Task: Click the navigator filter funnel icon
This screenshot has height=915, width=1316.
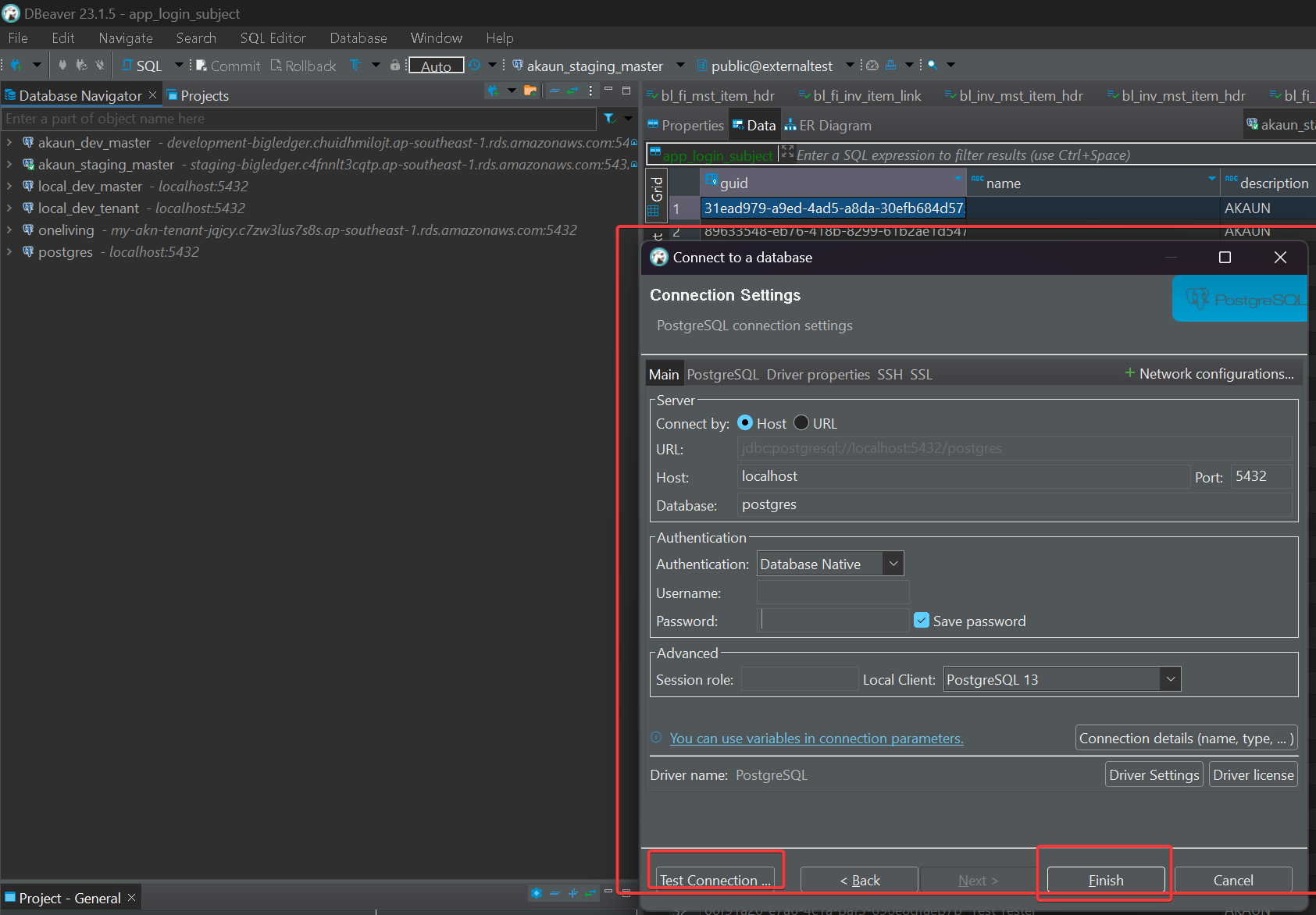Action: 609,119
